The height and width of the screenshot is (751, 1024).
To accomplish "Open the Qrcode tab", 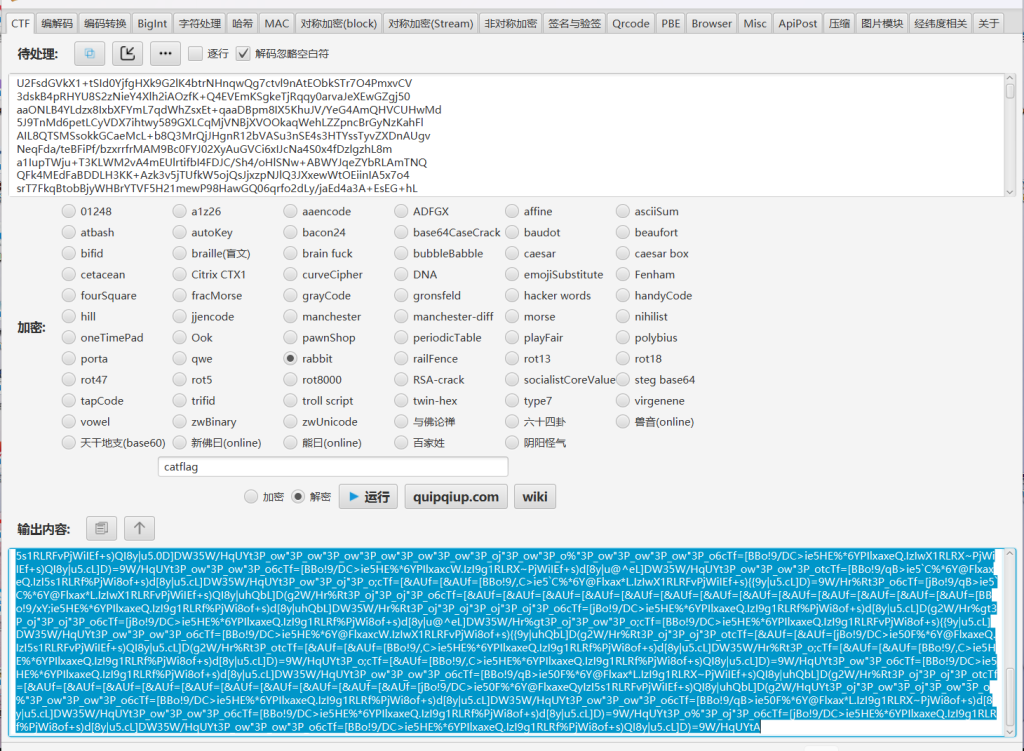I will click(630, 23).
